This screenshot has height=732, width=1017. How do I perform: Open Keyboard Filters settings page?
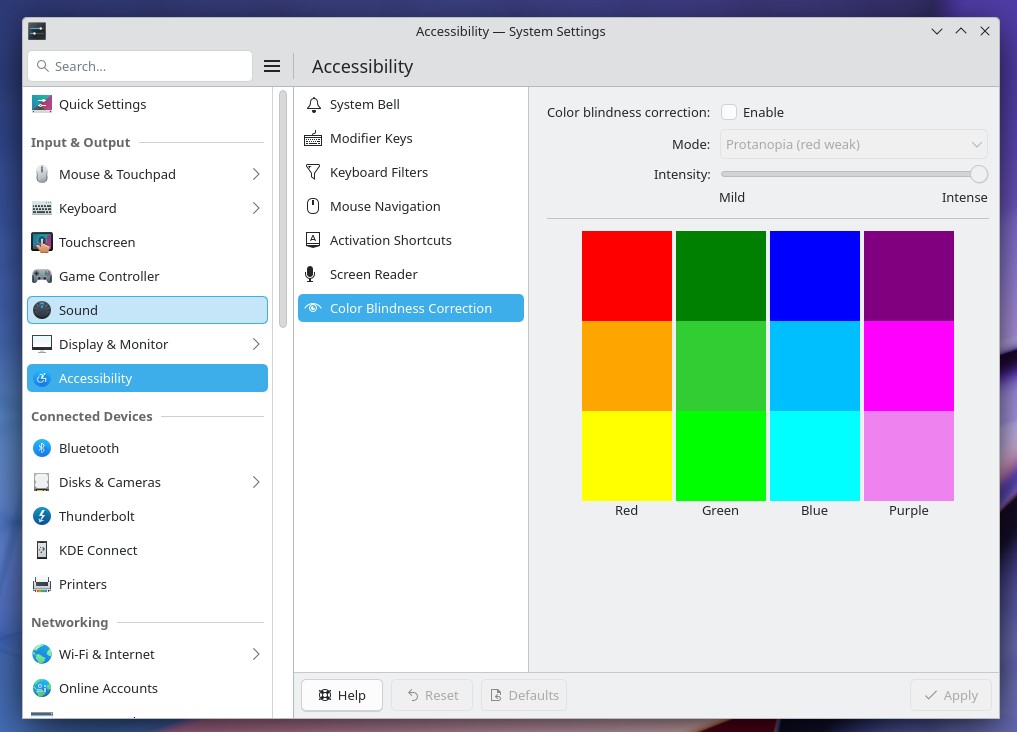click(x=411, y=172)
